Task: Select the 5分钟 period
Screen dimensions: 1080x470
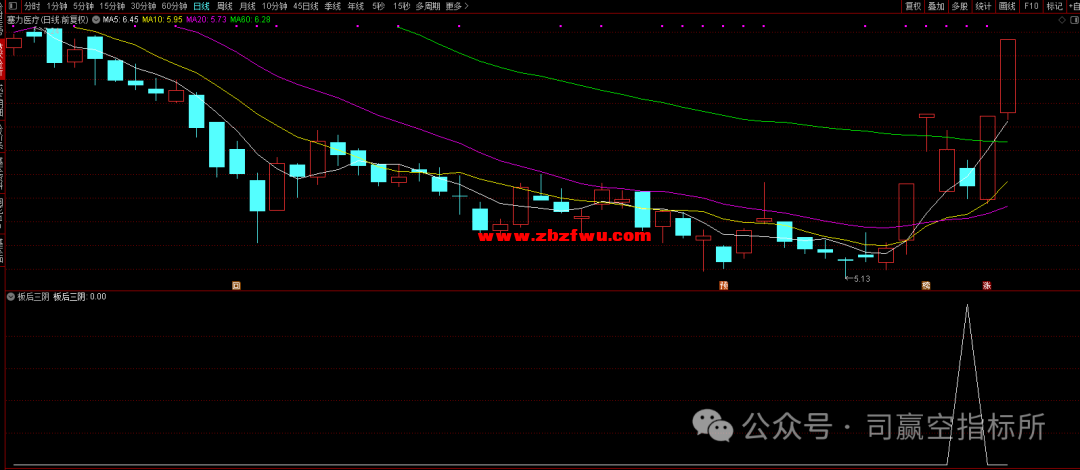Action: pos(83,6)
